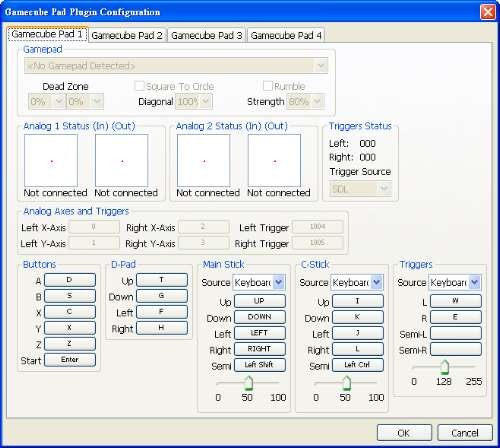The width and height of the screenshot is (500, 448).
Task: Remap C-Stick Semi Left Ctrl key
Action: [358, 365]
